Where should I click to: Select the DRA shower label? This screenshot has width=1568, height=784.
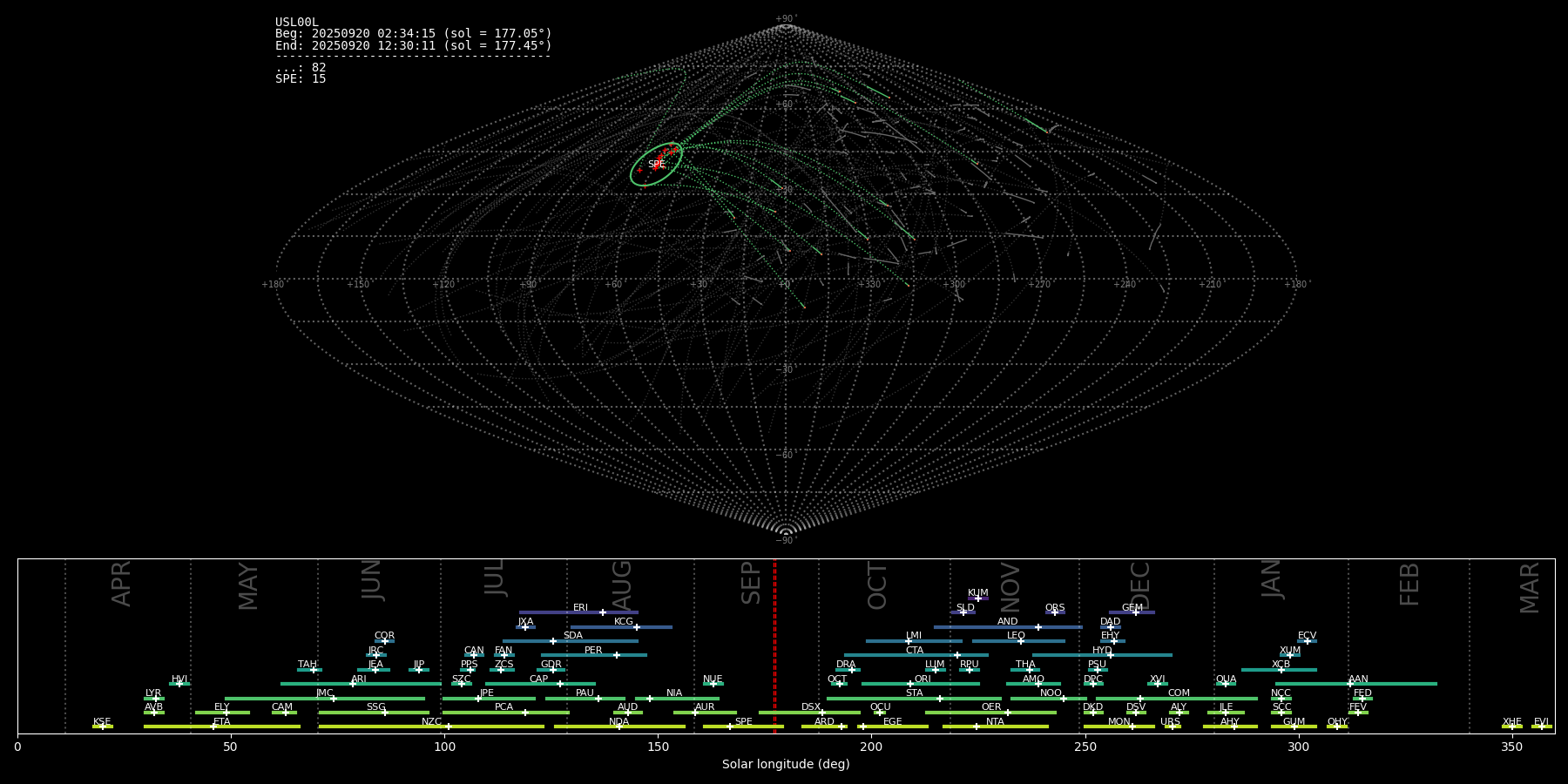(x=846, y=665)
